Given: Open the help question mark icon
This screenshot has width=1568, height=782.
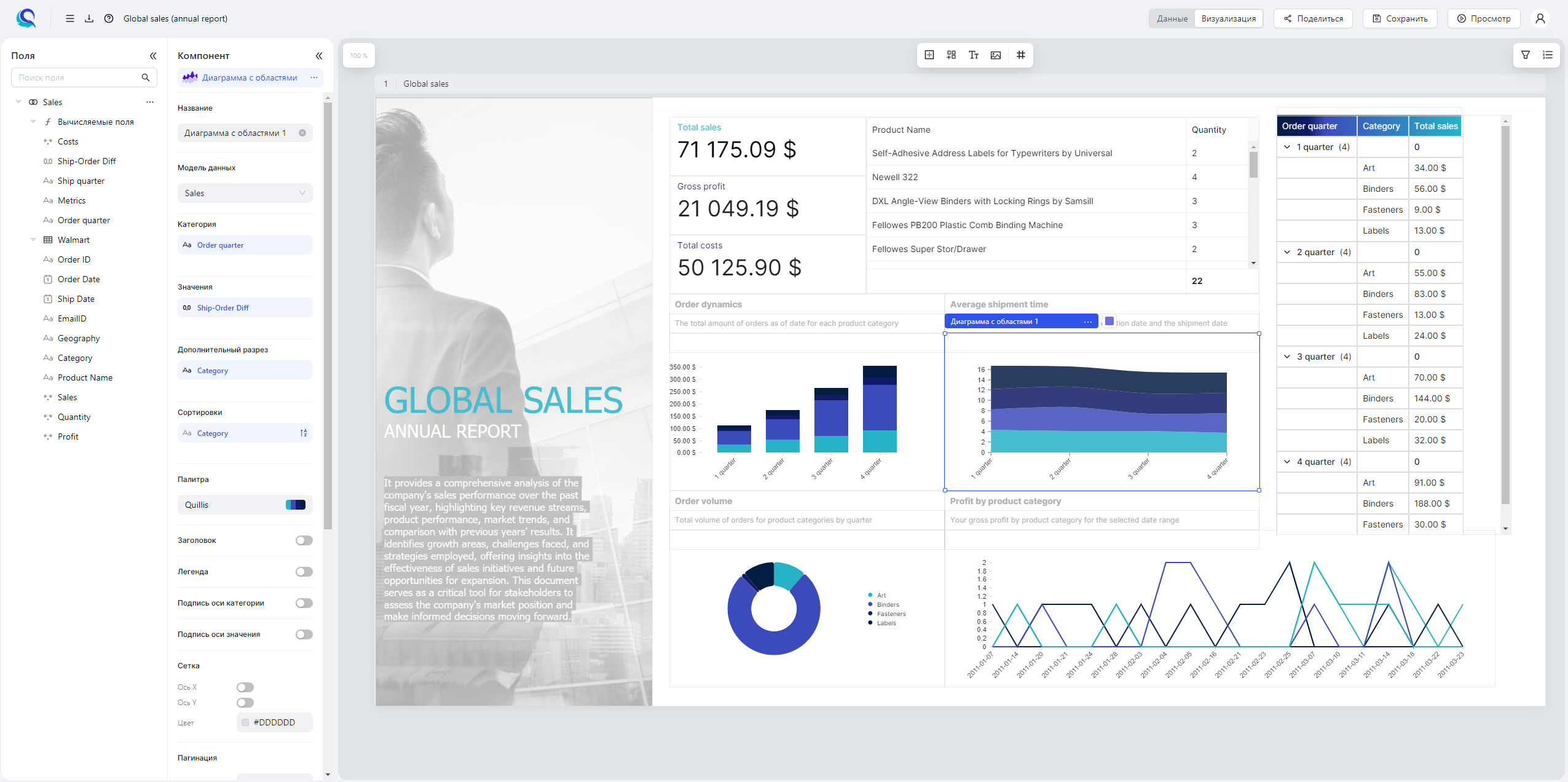Looking at the screenshot, I should coord(109,18).
